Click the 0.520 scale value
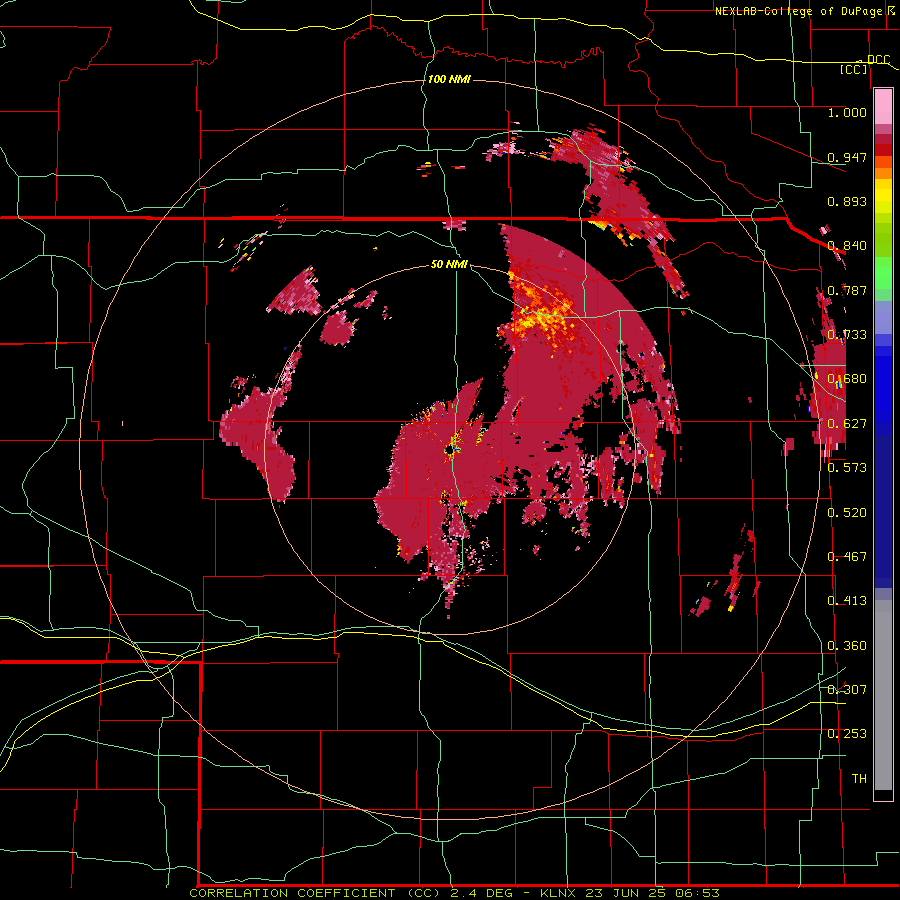Viewport: 900px width, 900px height. [847, 513]
